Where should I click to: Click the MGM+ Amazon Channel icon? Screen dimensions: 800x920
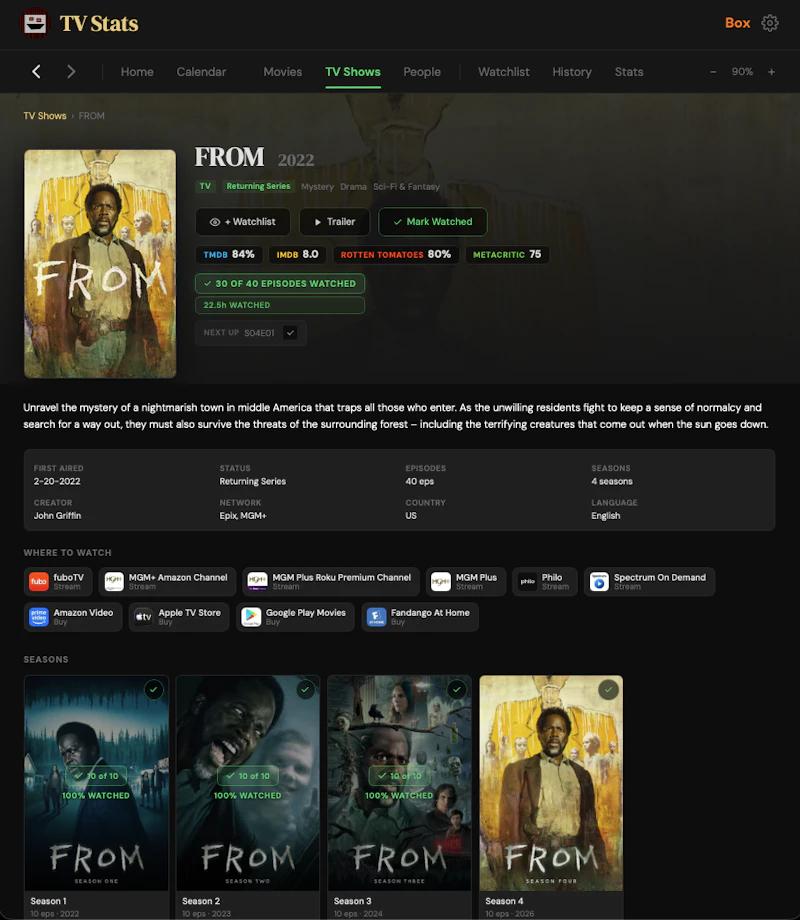pos(114,581)
